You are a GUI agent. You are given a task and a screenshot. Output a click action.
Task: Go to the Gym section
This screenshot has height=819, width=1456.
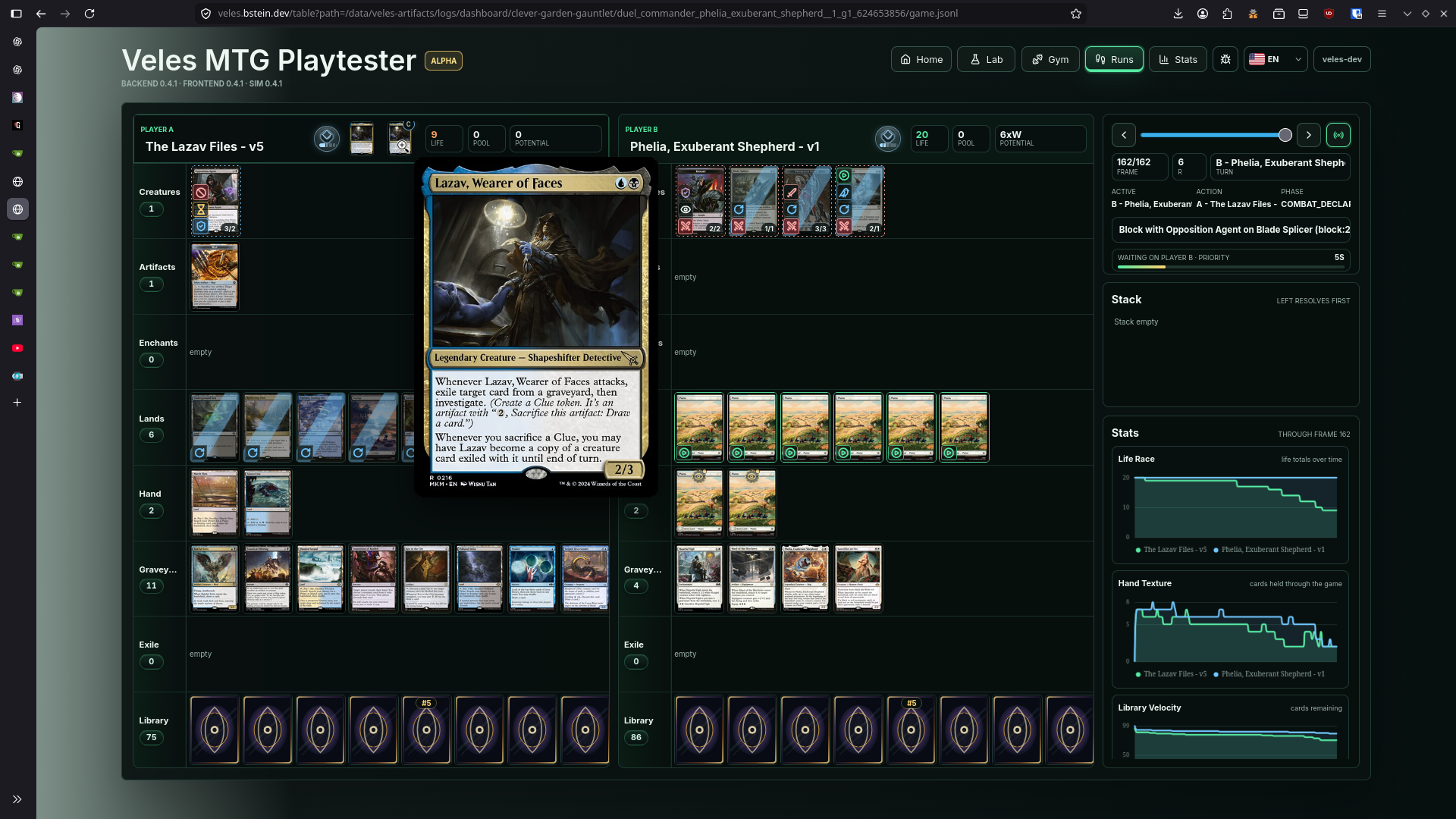(1050, 59)
